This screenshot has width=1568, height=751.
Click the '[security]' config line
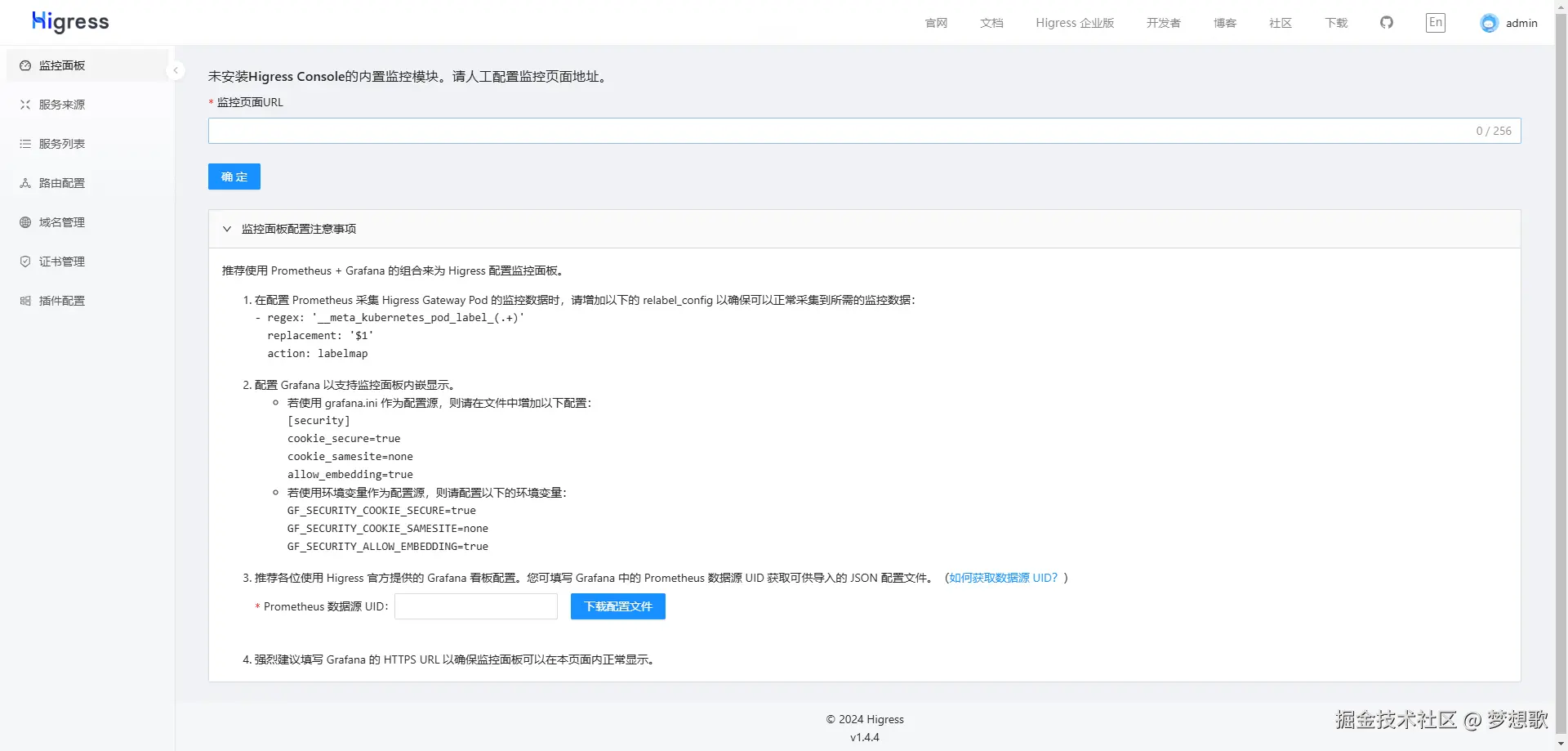[x=318, y=421]
